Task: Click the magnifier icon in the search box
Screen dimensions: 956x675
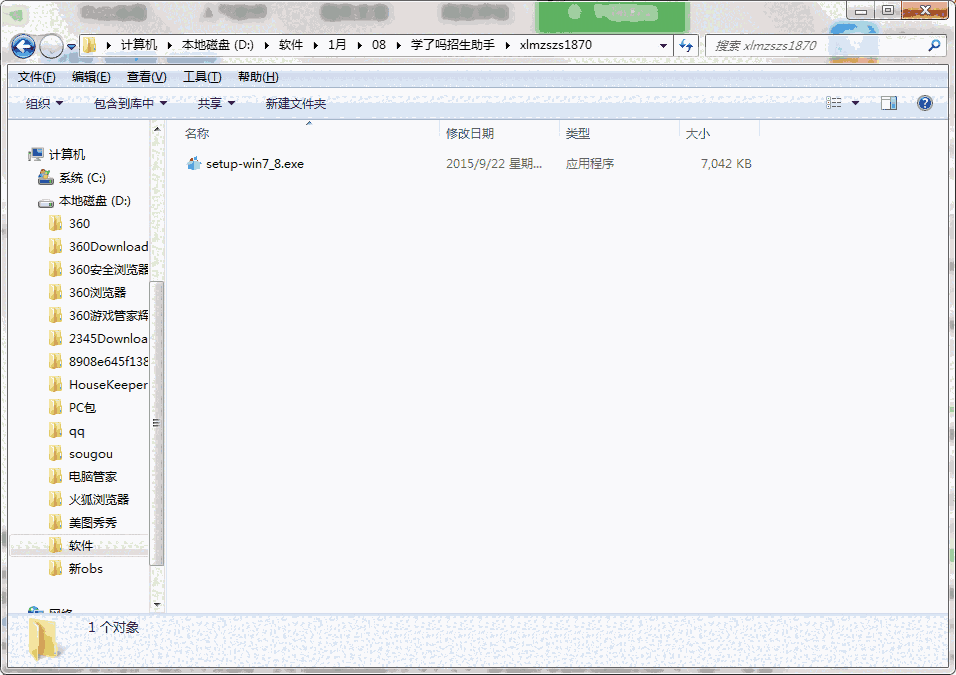Action: pyautogui.click(x=932, y=45)
